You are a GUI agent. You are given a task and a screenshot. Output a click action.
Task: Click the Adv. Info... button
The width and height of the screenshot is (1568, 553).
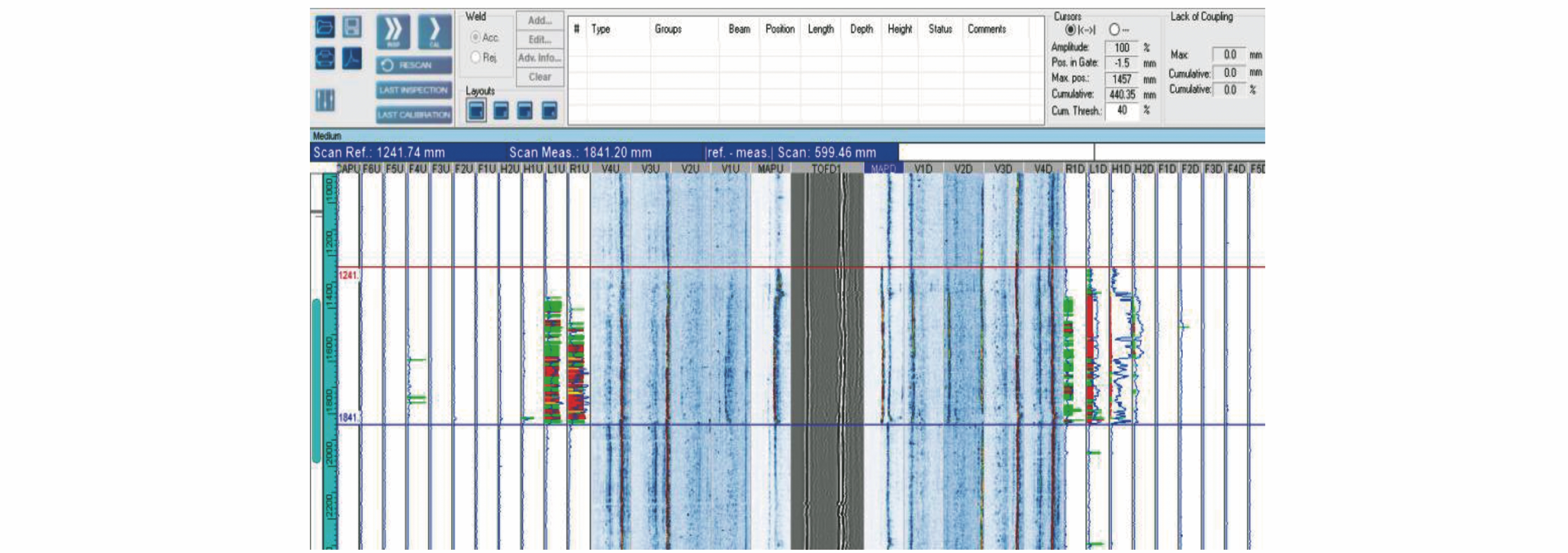tap(539, 58)
